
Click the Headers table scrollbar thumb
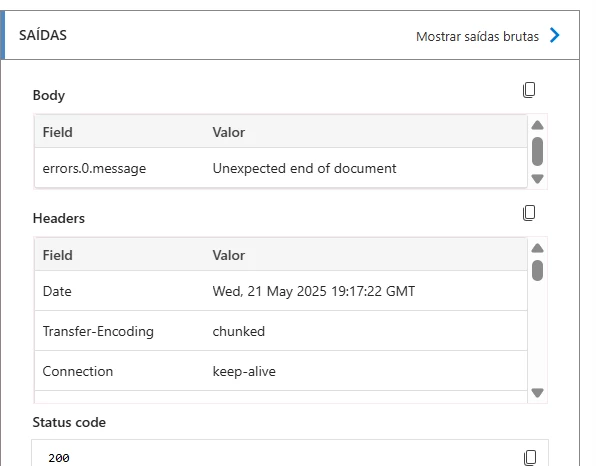click(537, 271)
